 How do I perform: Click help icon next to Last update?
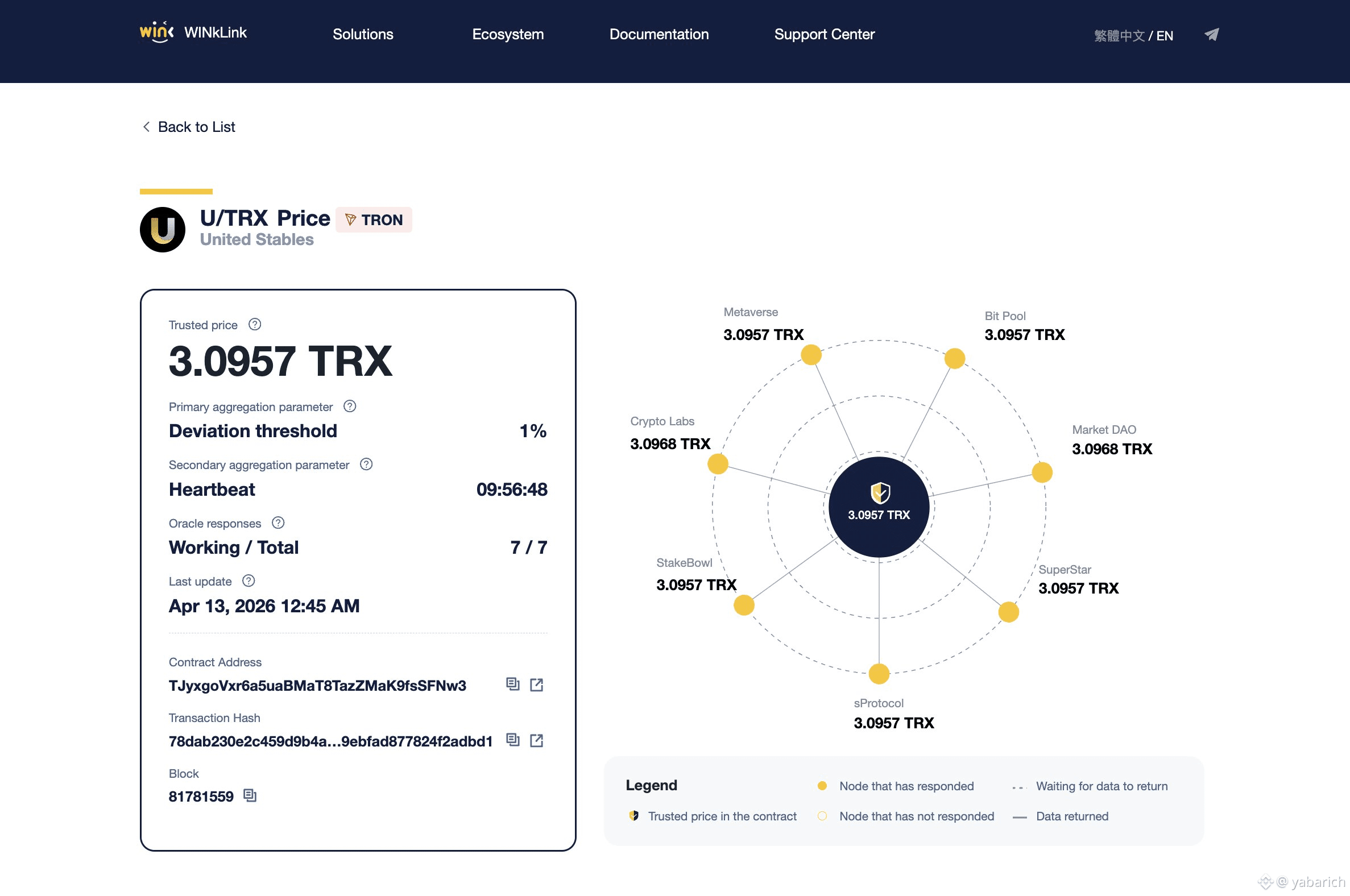click(x=249, y=581)
